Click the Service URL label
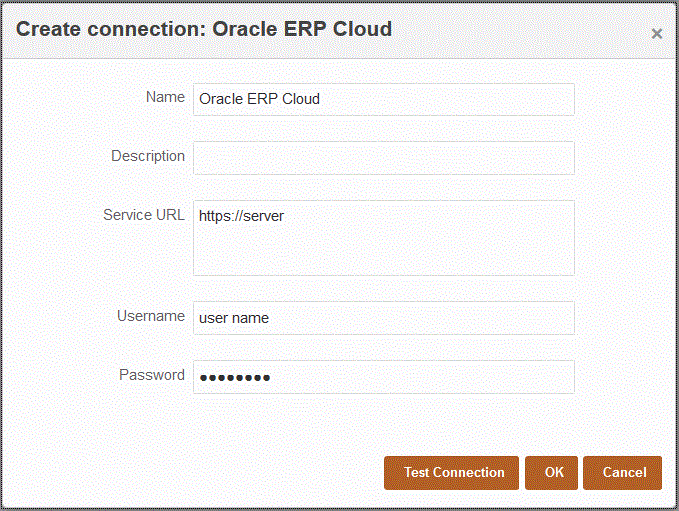Image resolution: width=679 pixels, height=511 pixels. click(x=144, y=215)
